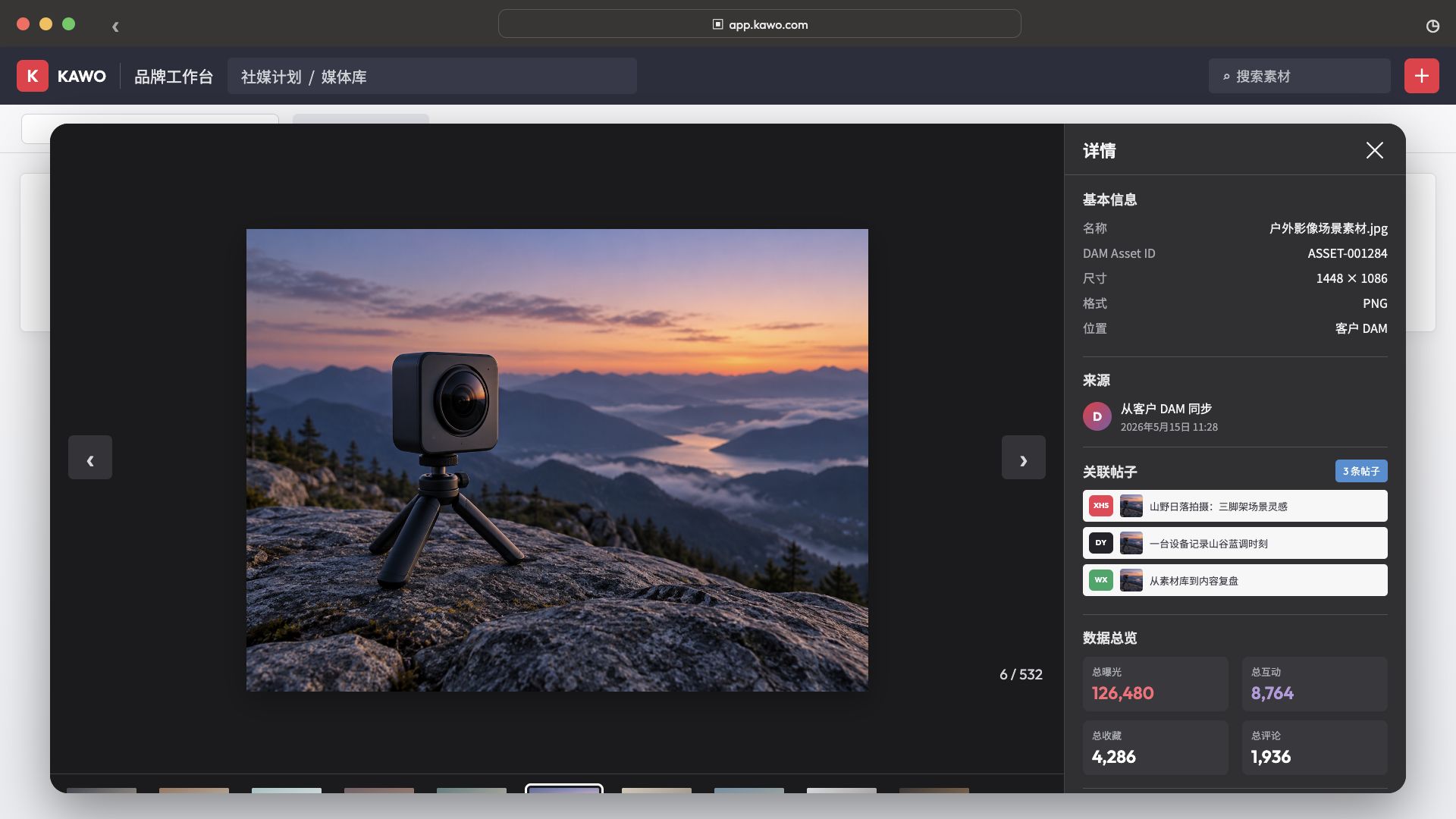Click the file name 户外影像场景素材.jpg
Viewport: 1456px width, 819px height.
tap(1328, 228)
